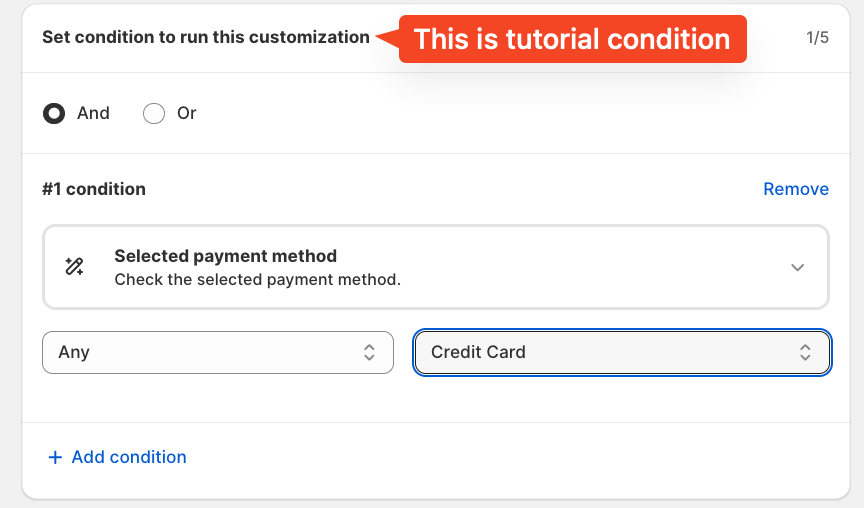Open the Any match-type dropdown

point(217,352)
